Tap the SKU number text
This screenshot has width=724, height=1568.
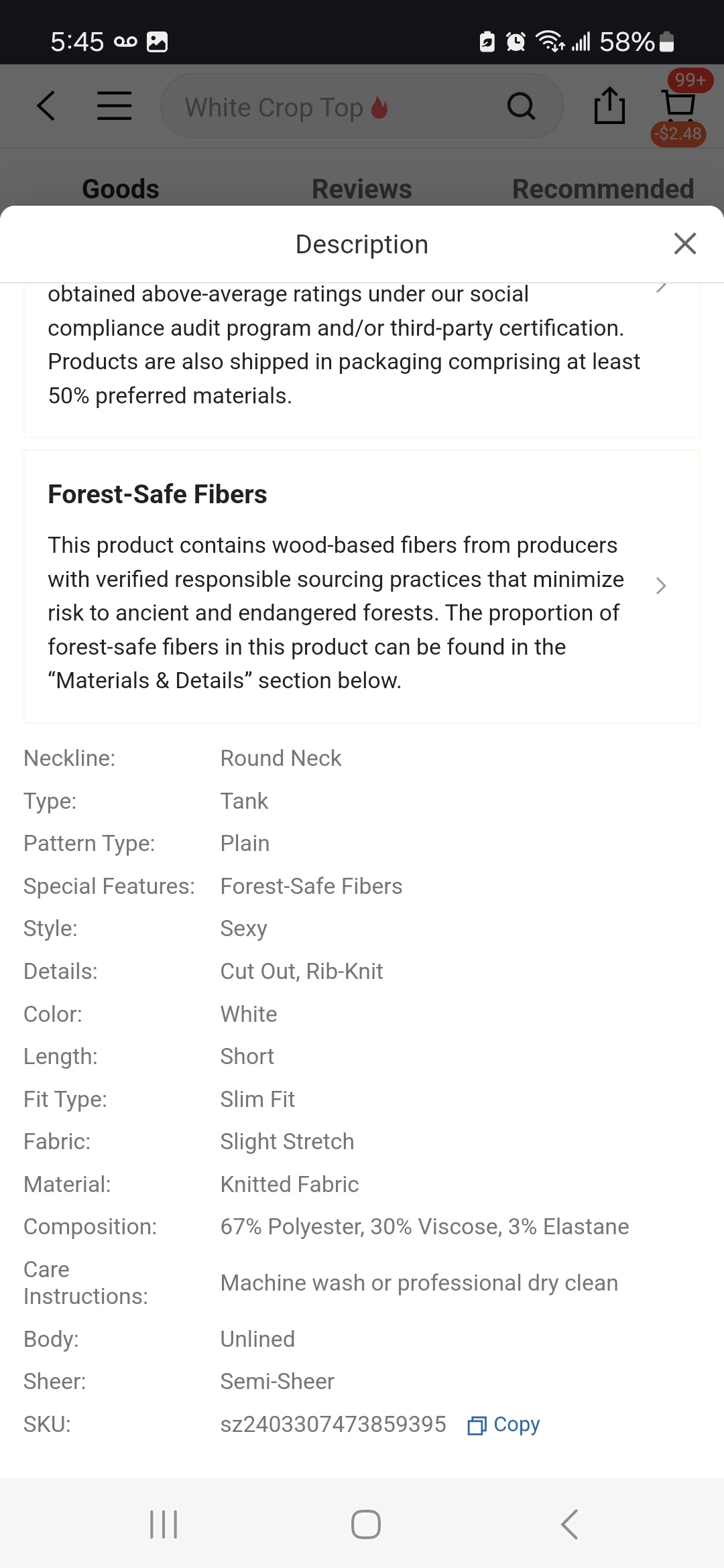tap(333, 1424)
